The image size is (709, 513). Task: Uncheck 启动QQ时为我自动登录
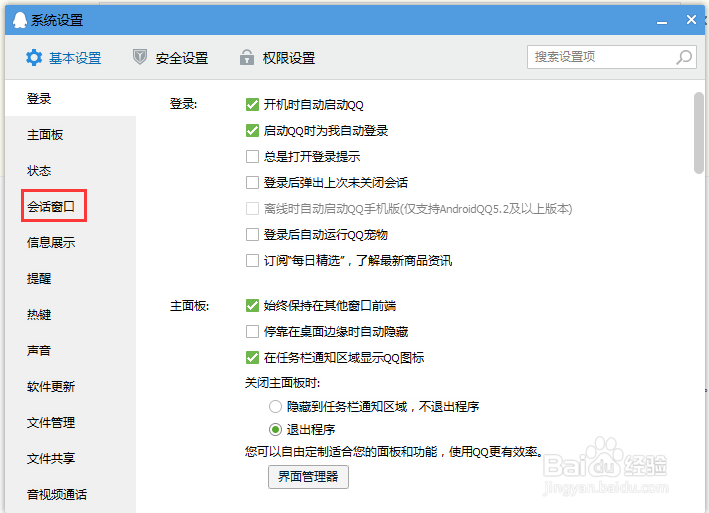click(x=252, y=131)
